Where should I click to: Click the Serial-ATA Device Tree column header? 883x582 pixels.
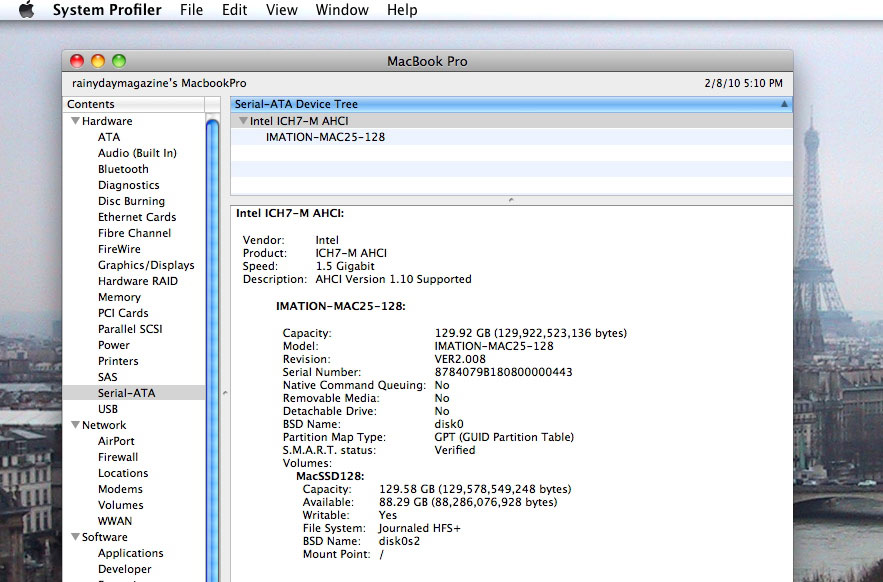coord(511,104)
